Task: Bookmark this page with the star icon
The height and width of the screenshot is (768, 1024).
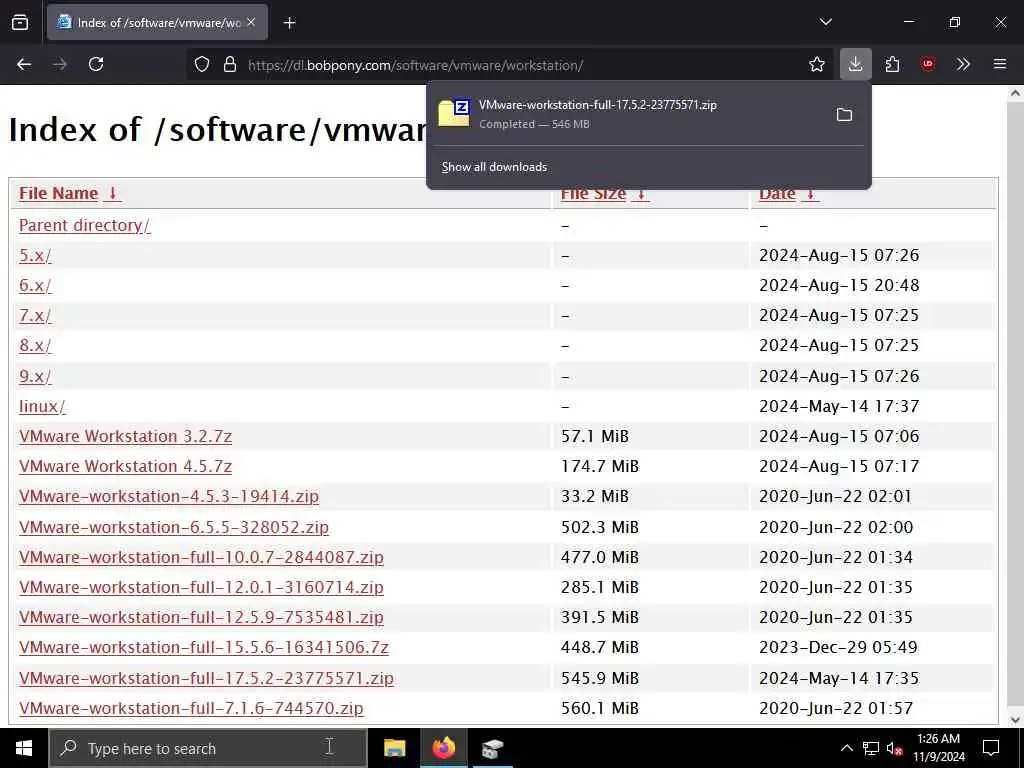Action: (x=817, y=64)
